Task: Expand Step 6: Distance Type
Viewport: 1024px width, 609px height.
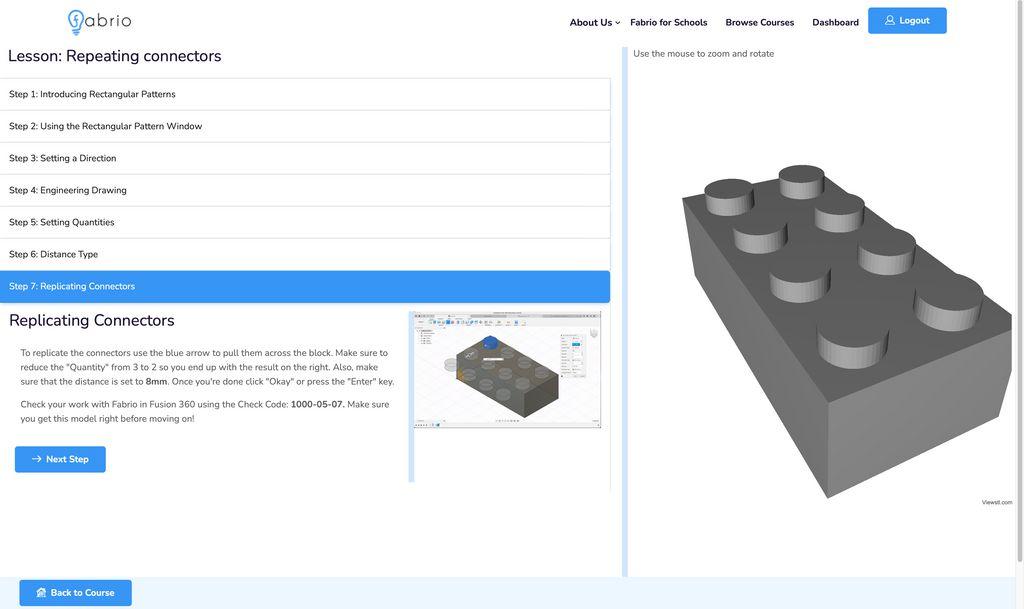Action: coord(305,254)
